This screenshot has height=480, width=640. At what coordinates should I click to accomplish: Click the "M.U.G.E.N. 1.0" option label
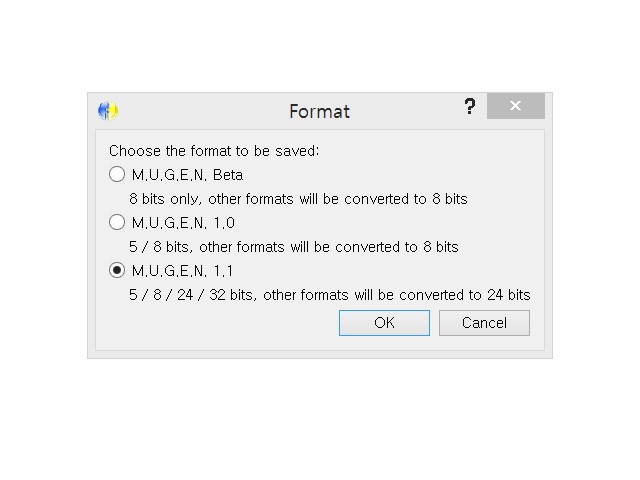coord(183,223)
